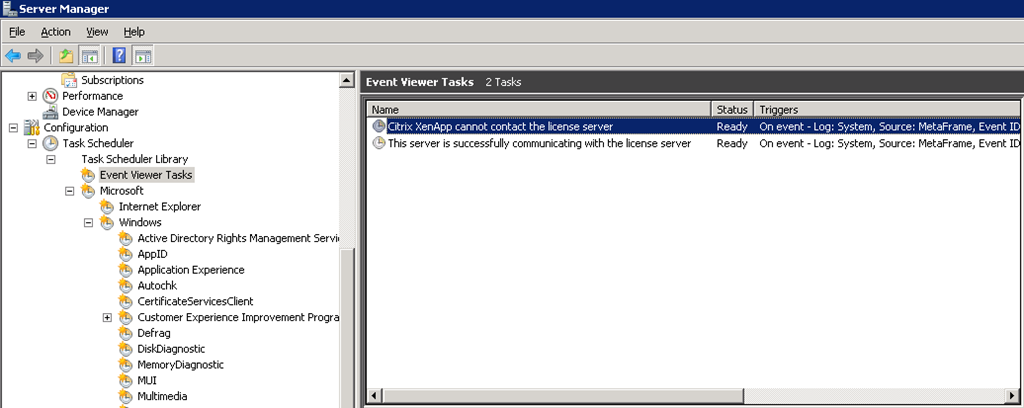Click the Windows task folder icon
This screenshot has width=1024, height=408.
[106, 222]
